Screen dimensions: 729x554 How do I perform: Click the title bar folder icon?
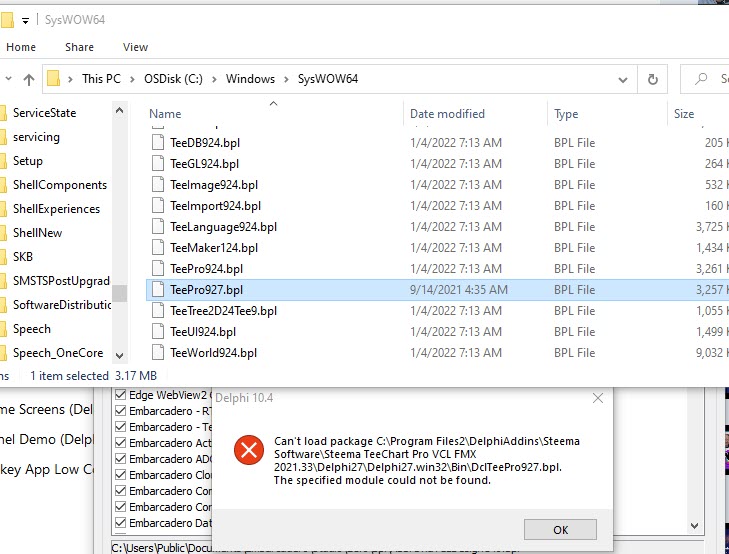click(7, 20)
